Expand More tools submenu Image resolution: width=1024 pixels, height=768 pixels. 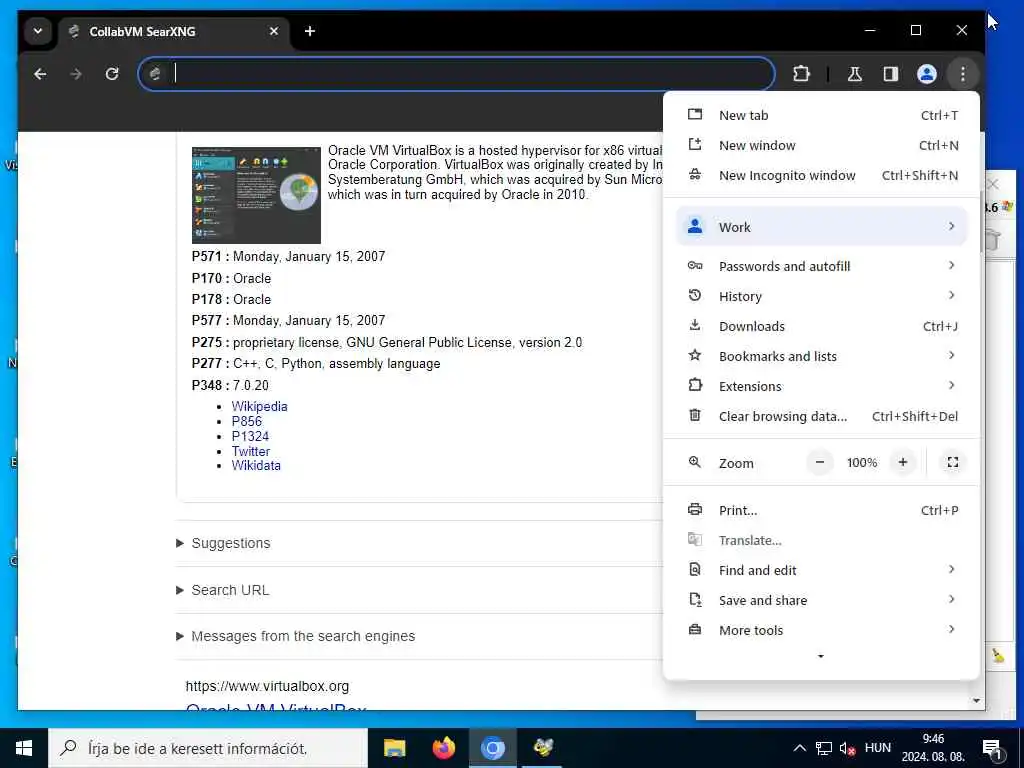click(822, 631)
